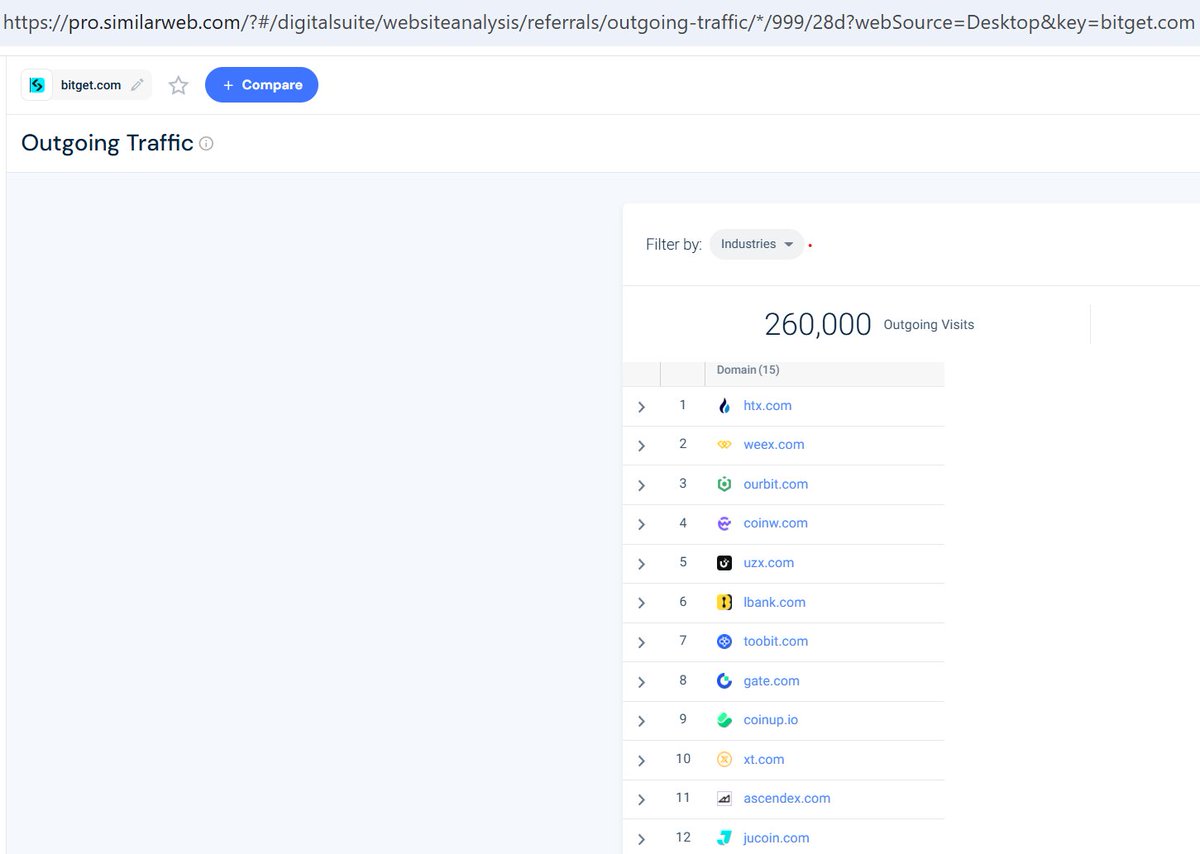Click the Outgoing Traffic page heading

(107, 143)
